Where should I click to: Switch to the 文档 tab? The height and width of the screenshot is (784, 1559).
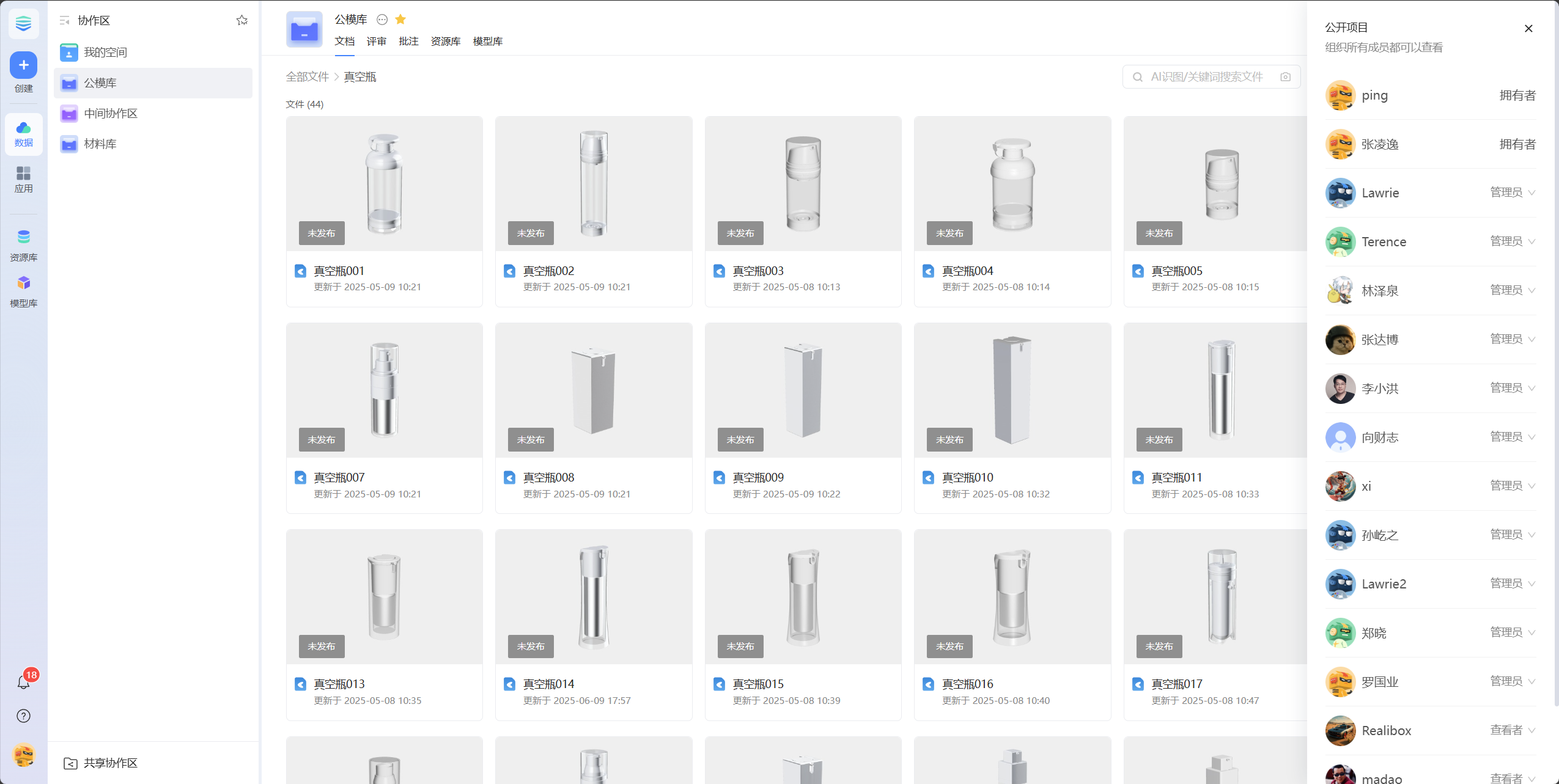(x=344, y=42)
